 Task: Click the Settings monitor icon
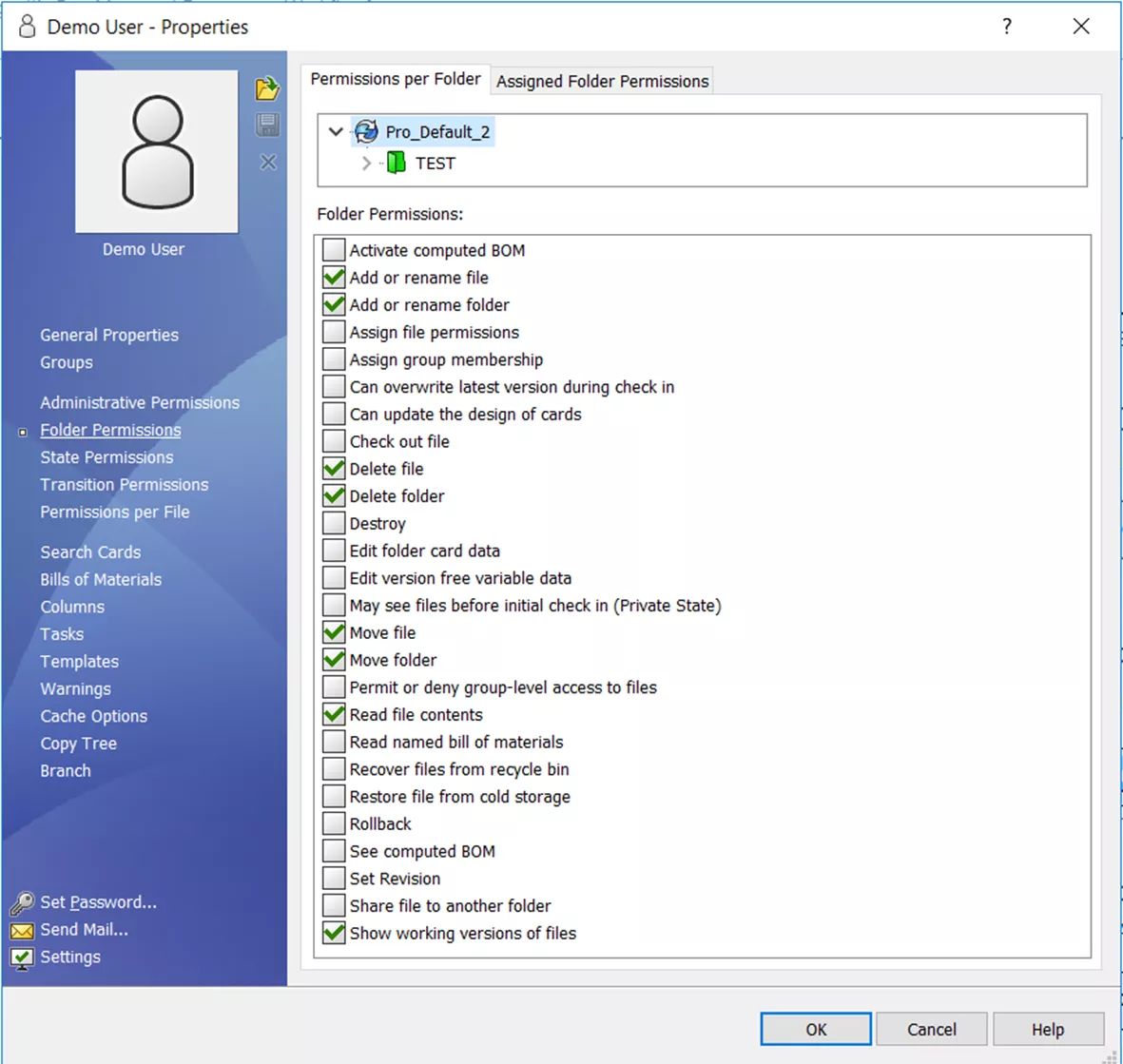22,958
